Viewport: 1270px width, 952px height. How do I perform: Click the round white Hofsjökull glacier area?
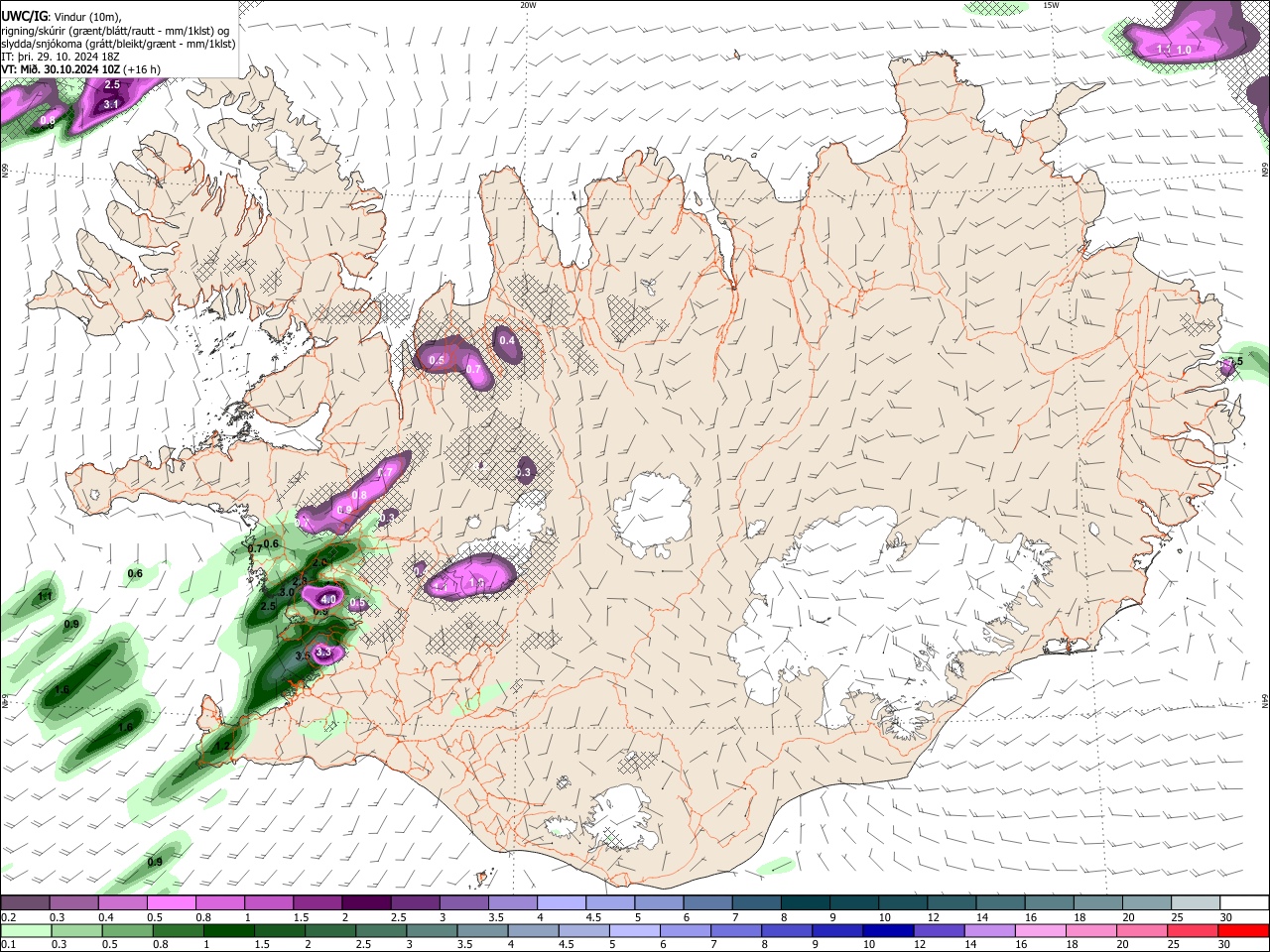(652, 512)
